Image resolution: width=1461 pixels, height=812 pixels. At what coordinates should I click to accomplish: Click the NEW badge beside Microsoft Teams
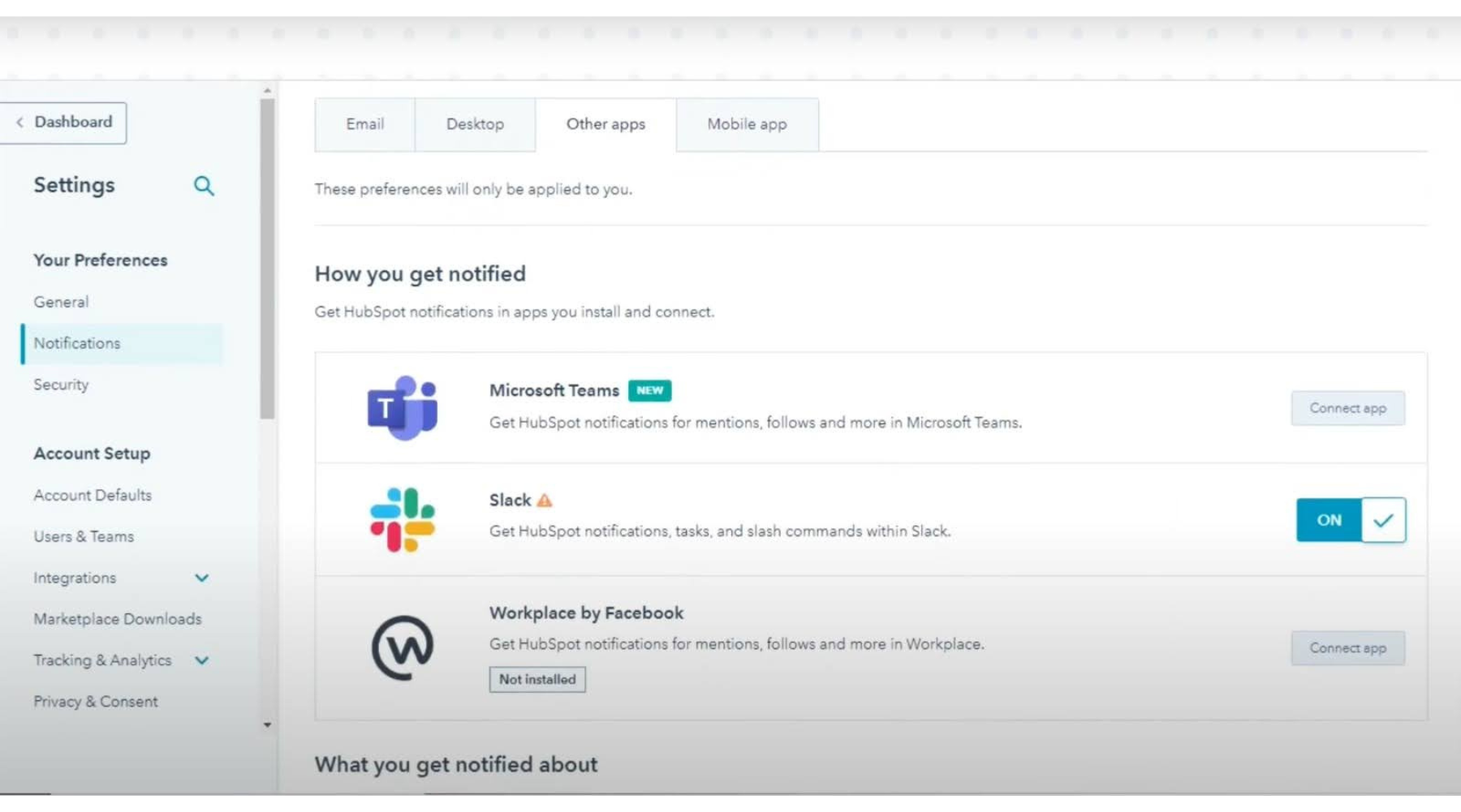649,390
